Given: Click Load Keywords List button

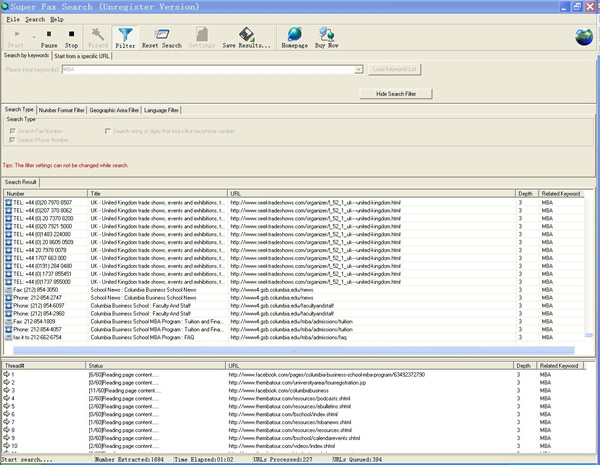Looking at the screenshot, I should pos(395,69).
